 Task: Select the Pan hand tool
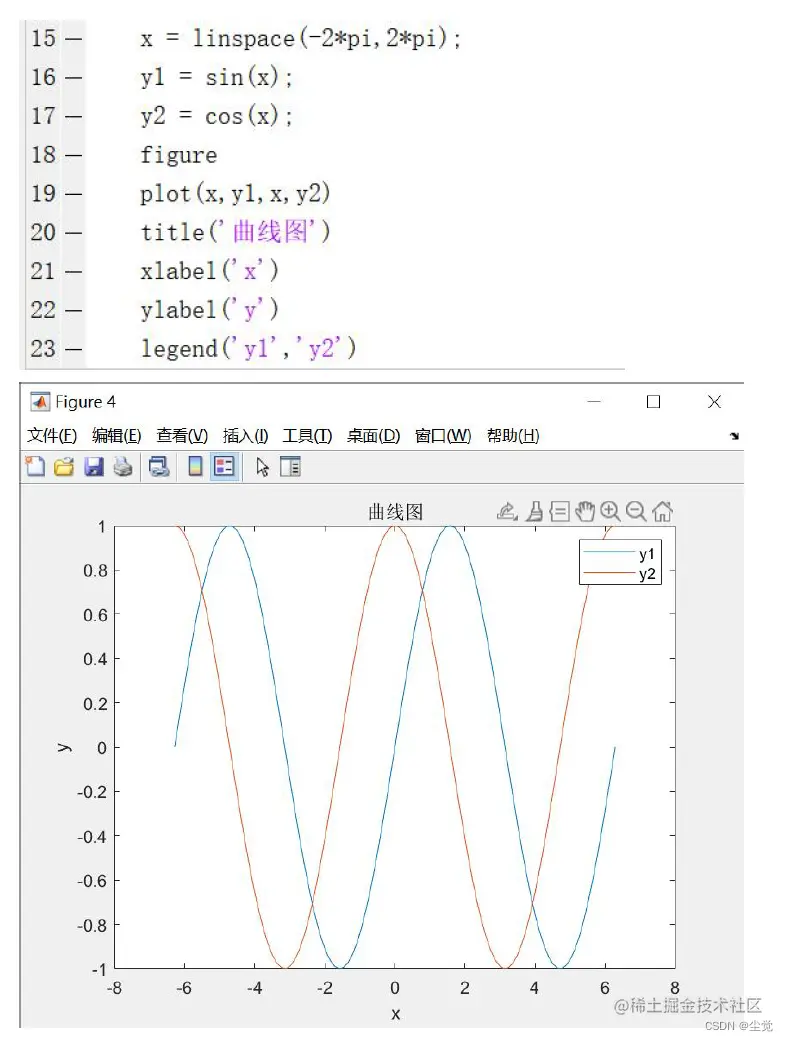pyautogui.click(x=585, y=511)
